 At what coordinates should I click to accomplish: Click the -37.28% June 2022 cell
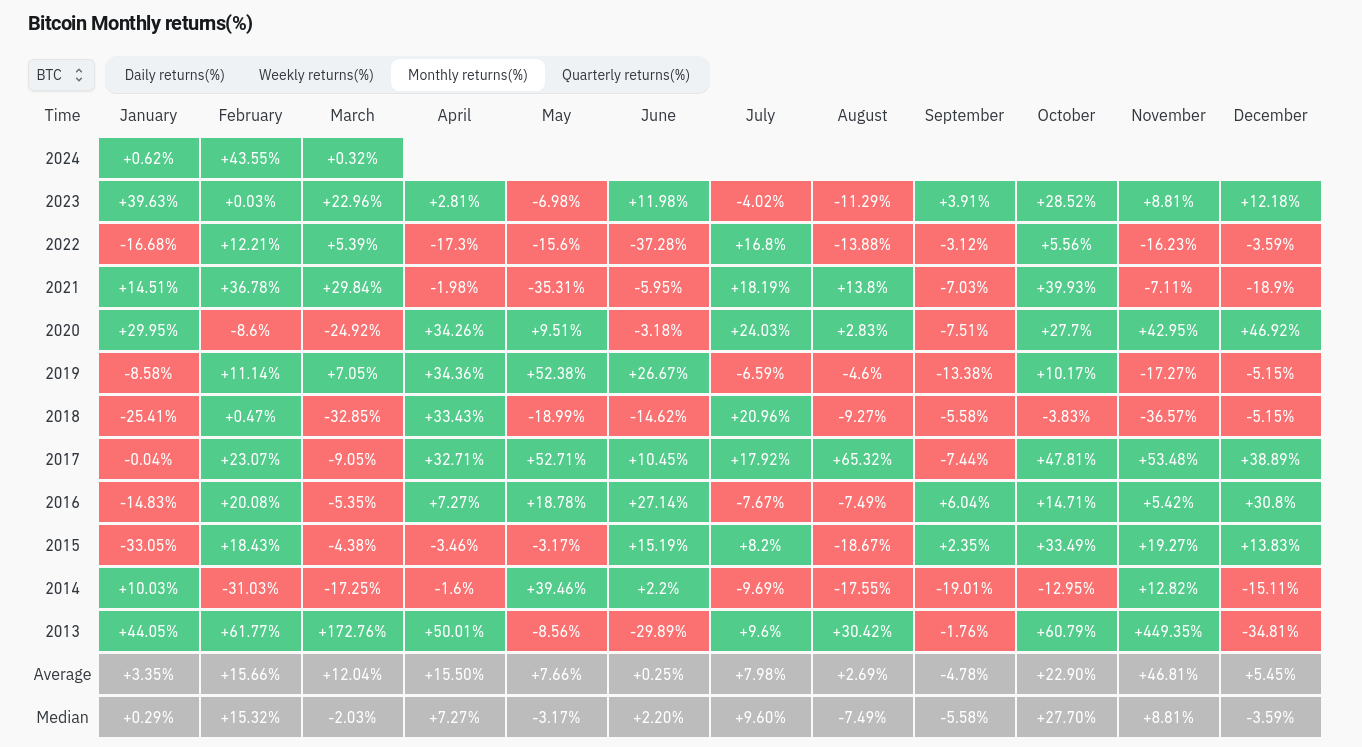(658, 244)
